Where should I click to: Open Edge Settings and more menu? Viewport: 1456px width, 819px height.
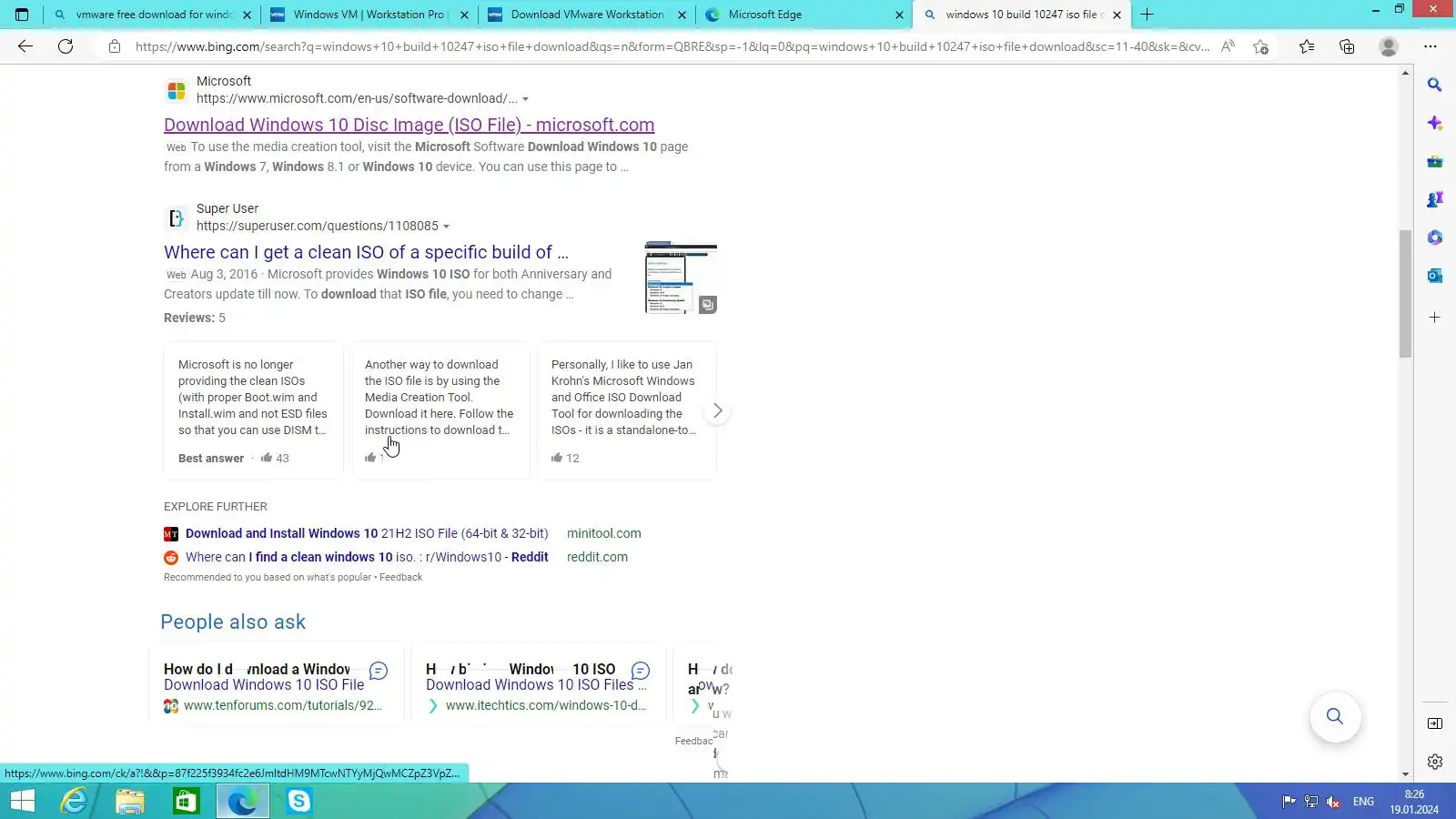[1431, 46]
